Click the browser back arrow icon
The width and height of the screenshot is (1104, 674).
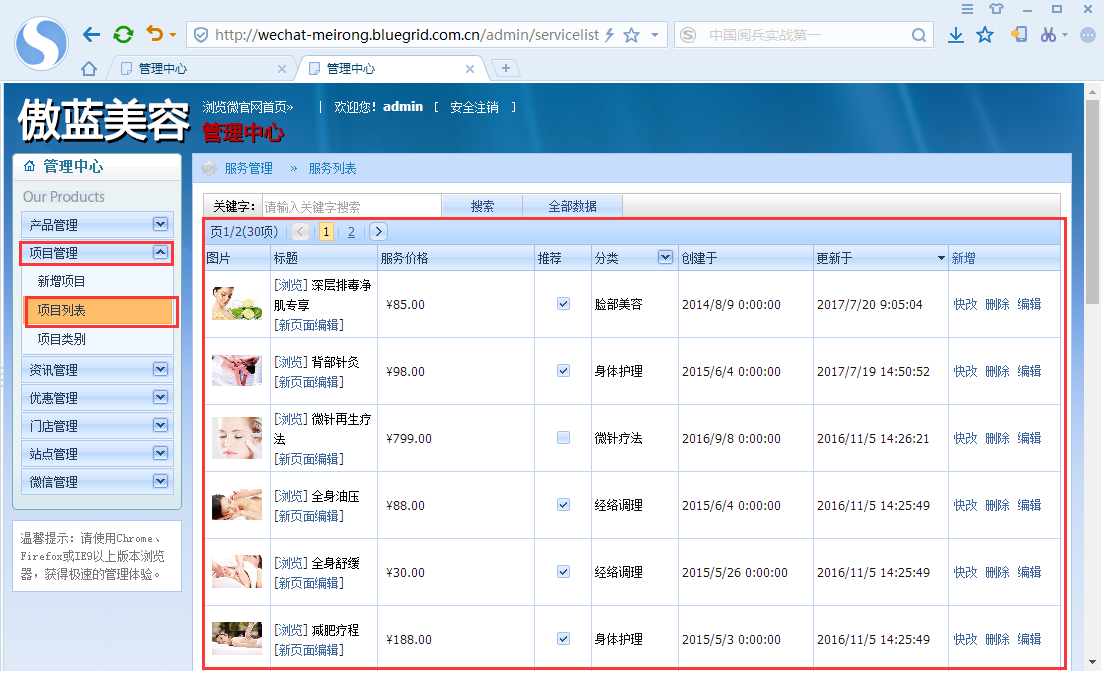coord(91,33)
